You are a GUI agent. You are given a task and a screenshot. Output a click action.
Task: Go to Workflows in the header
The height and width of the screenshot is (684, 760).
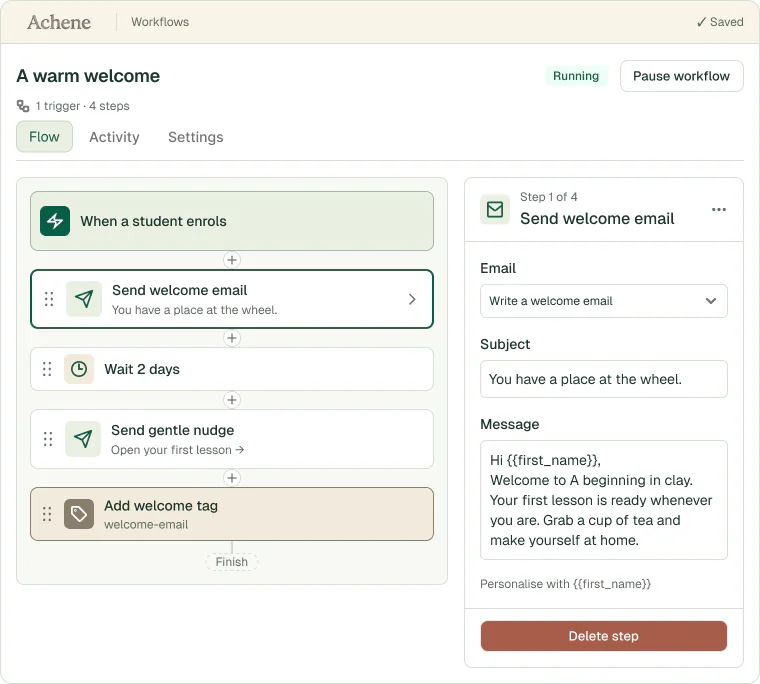point(160,22)
